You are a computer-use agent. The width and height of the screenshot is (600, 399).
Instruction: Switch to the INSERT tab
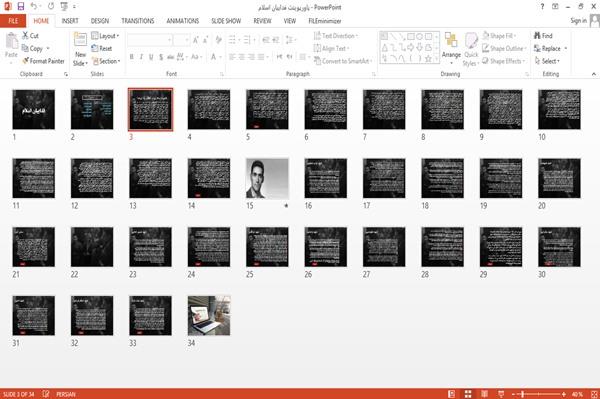click(70, 21)
